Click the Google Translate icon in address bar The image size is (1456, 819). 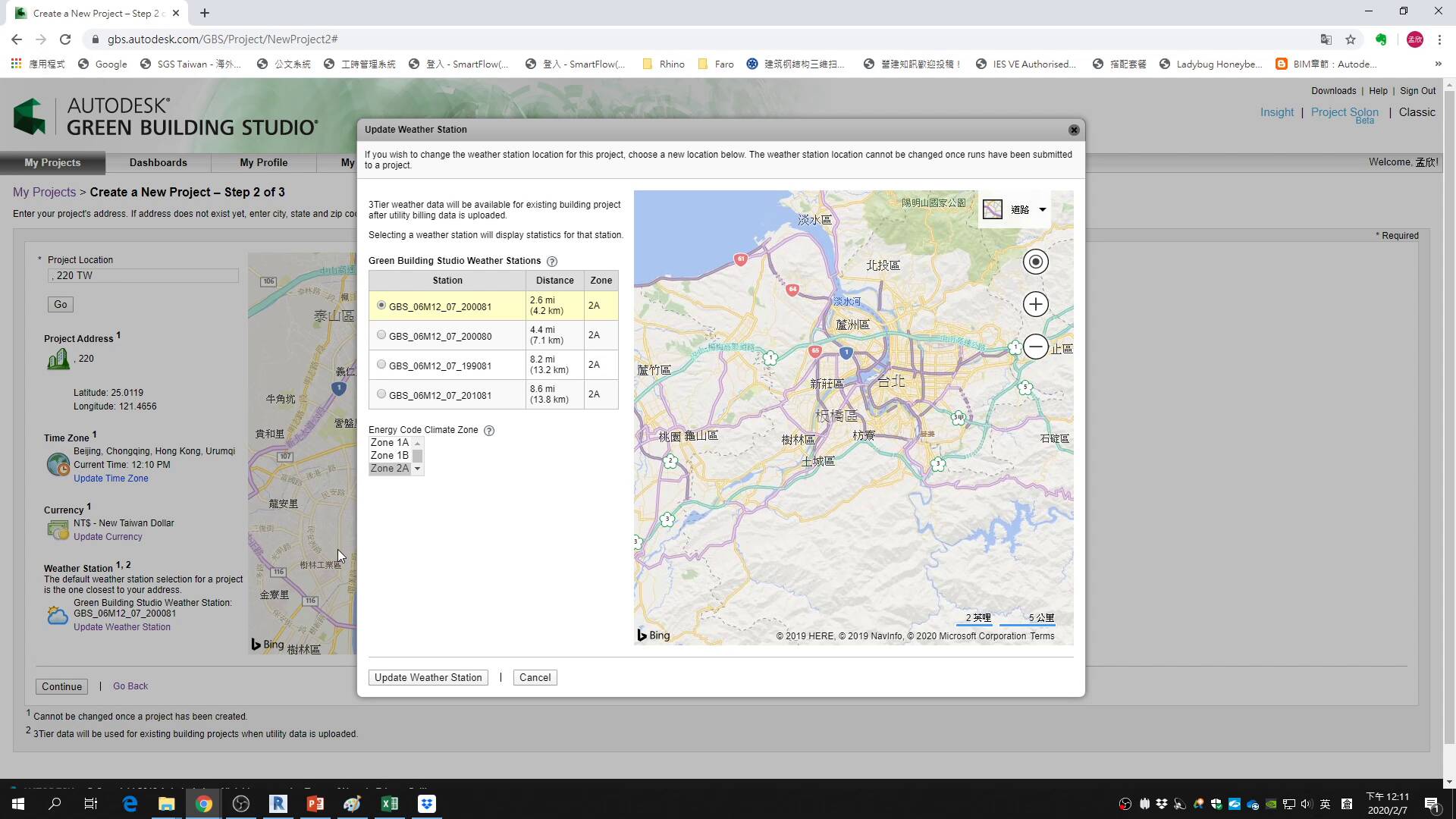point(1326,39)
